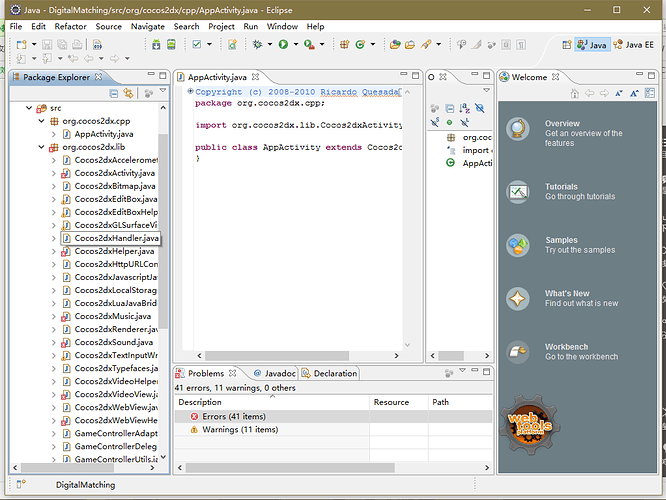Click the Overview globe icon
This screenshot has width=666, height=500.
click(x=518, y=129)
